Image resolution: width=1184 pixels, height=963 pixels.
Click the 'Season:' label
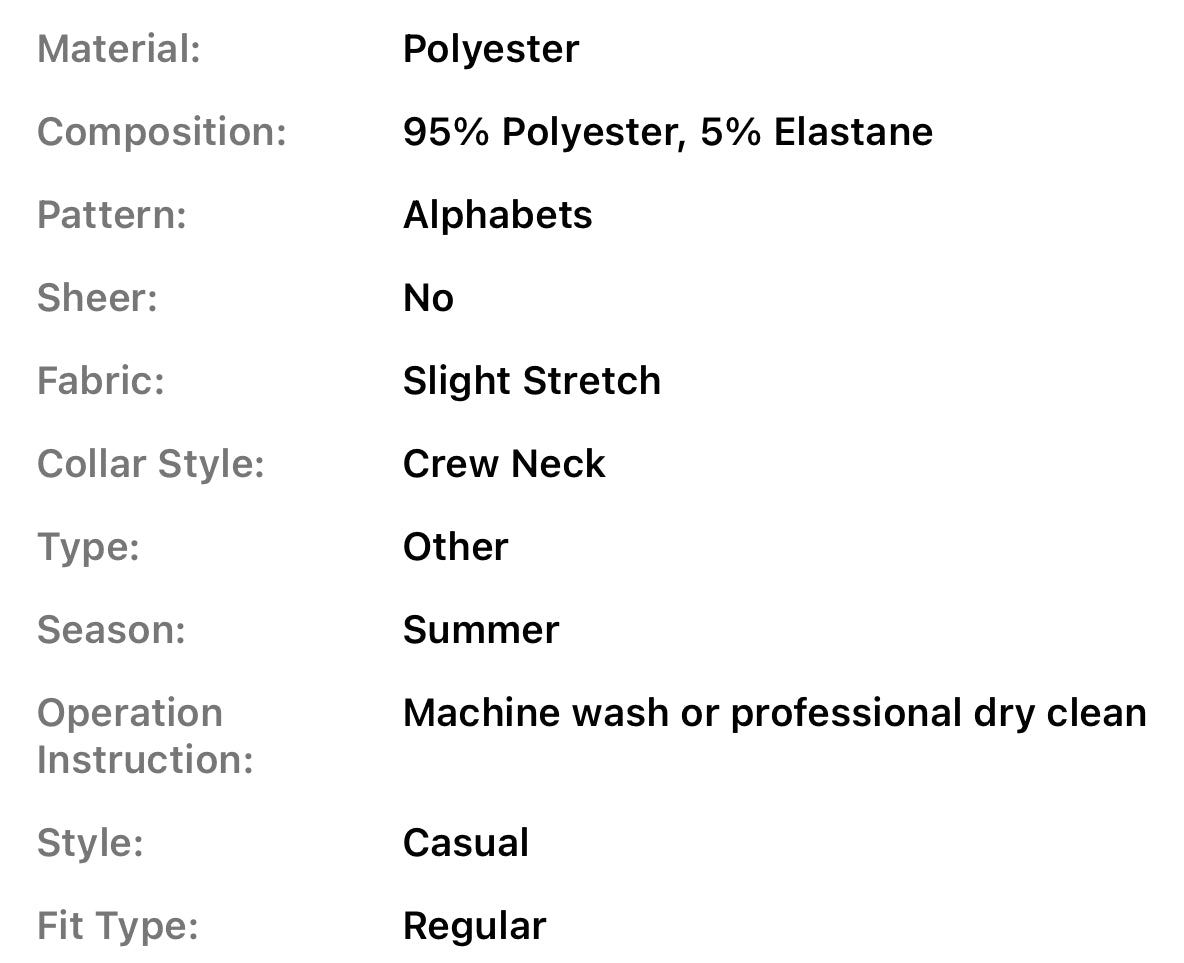point(111,630)
